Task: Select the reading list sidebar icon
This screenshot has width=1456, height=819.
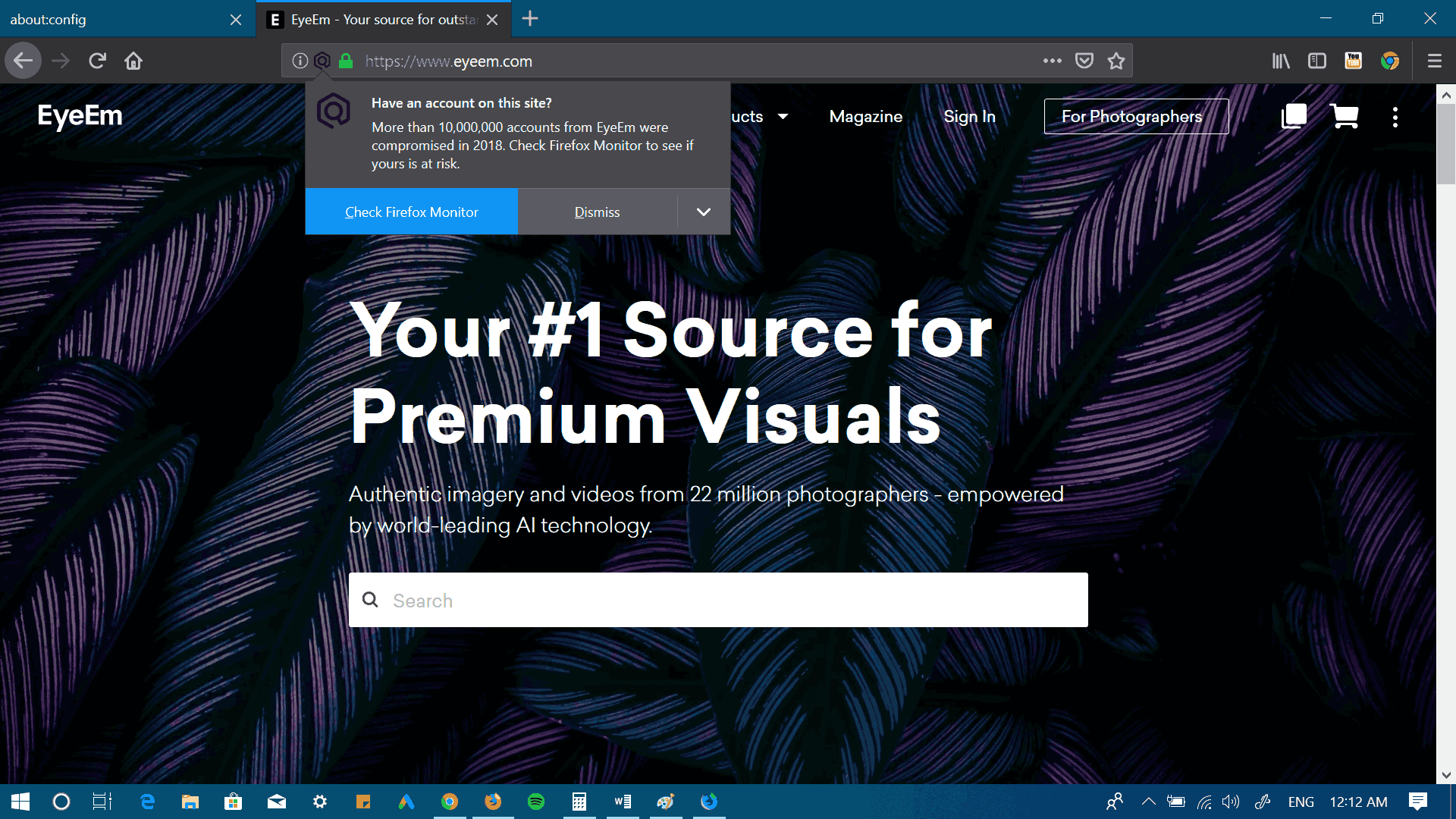Action: click(1317, 60)
